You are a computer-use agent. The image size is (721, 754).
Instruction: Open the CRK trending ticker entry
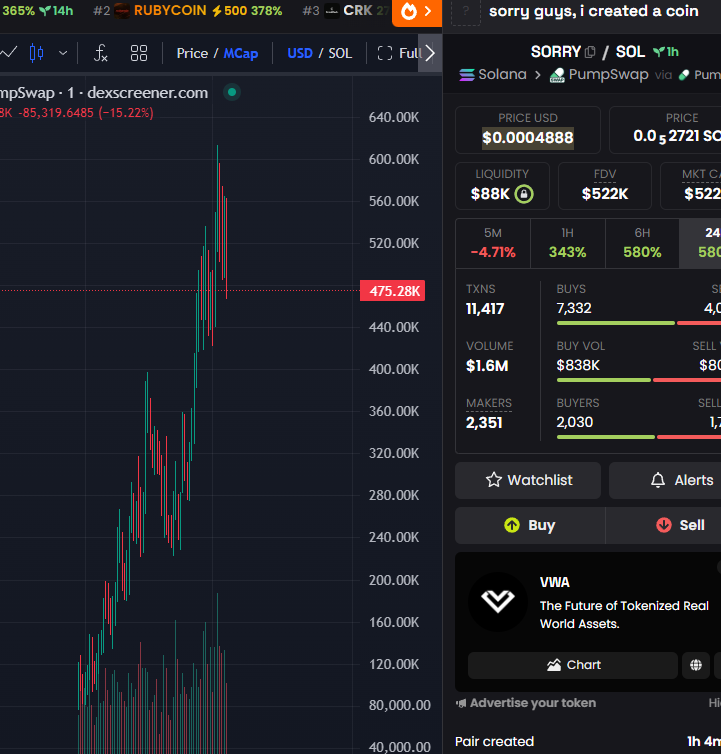coord(345,11)
